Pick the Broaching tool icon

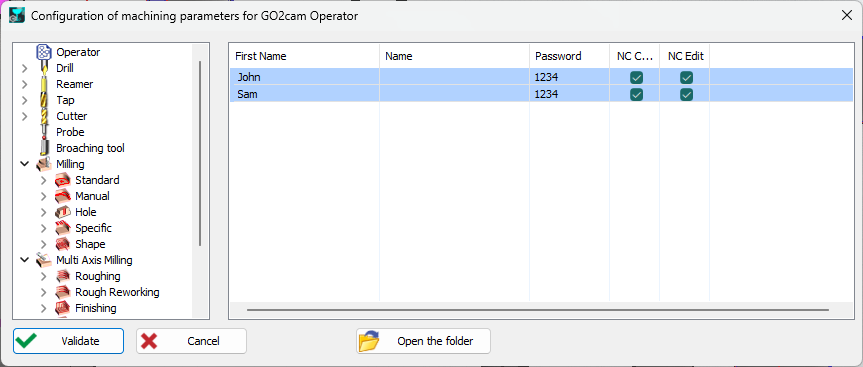[44, 148]
